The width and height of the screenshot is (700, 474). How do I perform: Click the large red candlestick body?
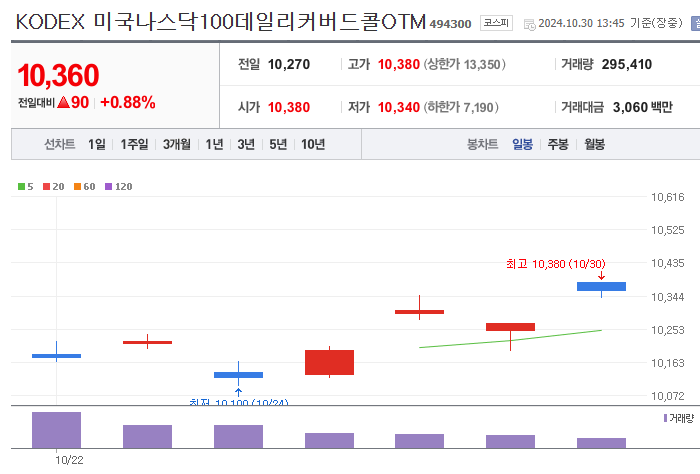(x=329, y=362)
